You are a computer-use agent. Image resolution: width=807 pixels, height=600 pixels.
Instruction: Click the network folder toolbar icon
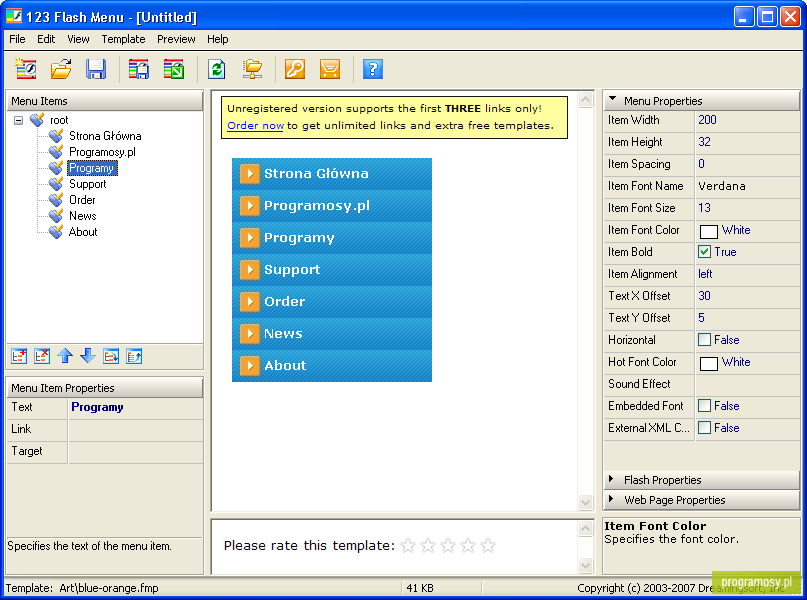252,69
